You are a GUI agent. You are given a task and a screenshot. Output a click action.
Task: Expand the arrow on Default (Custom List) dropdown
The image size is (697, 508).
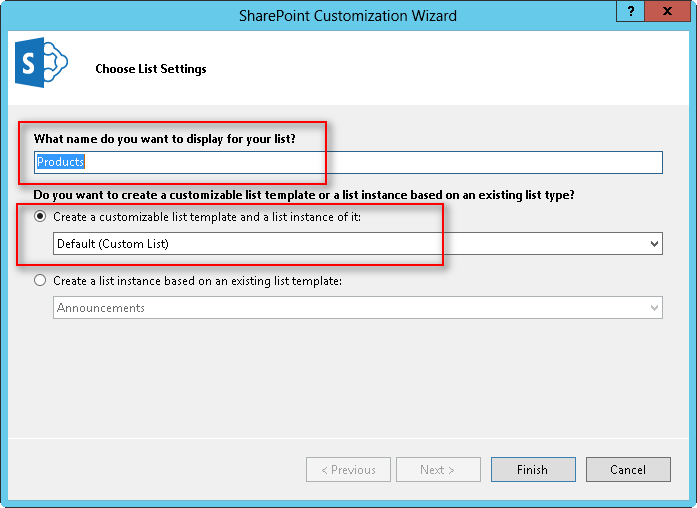[654, 243]
